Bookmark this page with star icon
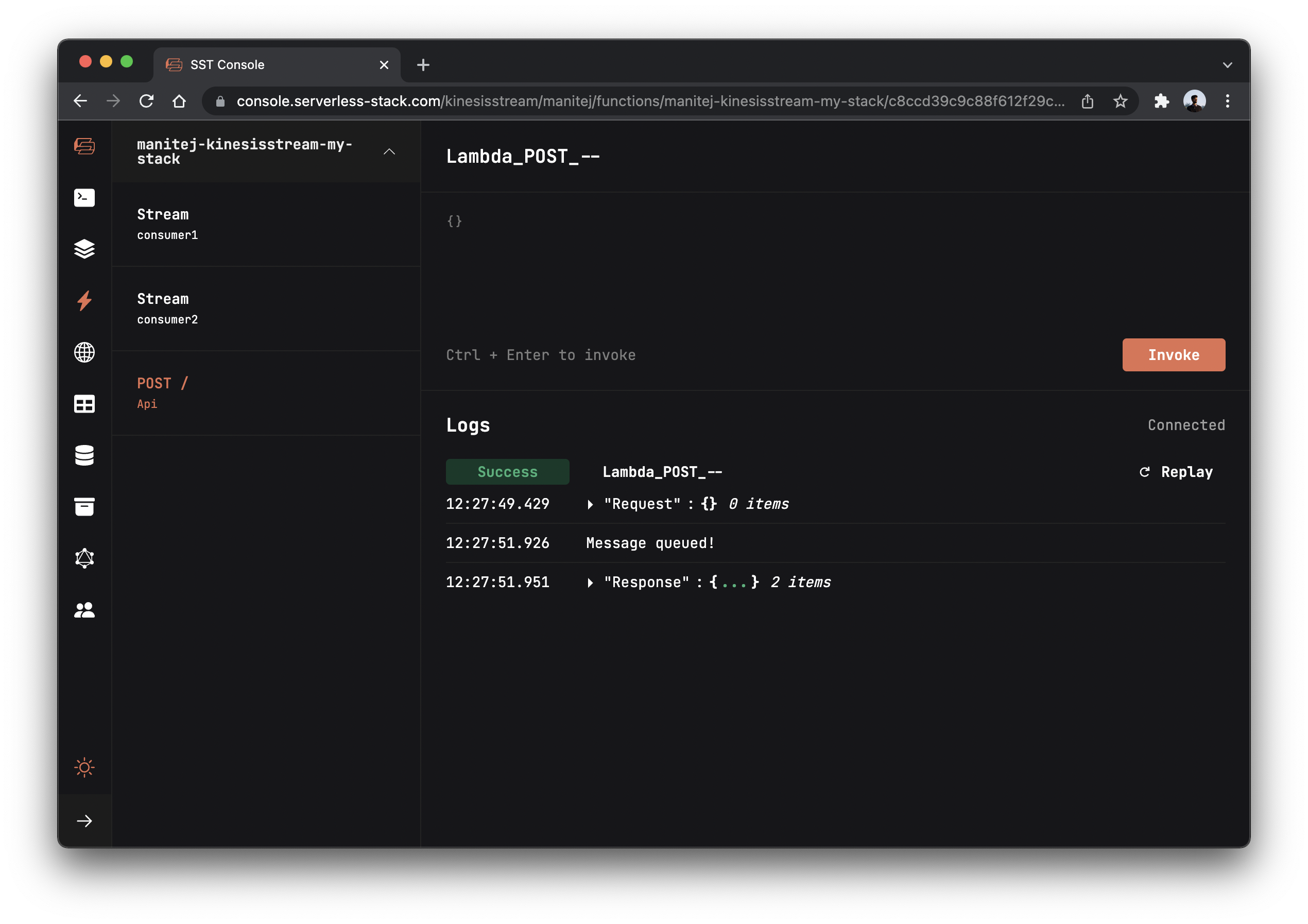Screen dimensions: 1308x924 click(x=1120, y=101)
